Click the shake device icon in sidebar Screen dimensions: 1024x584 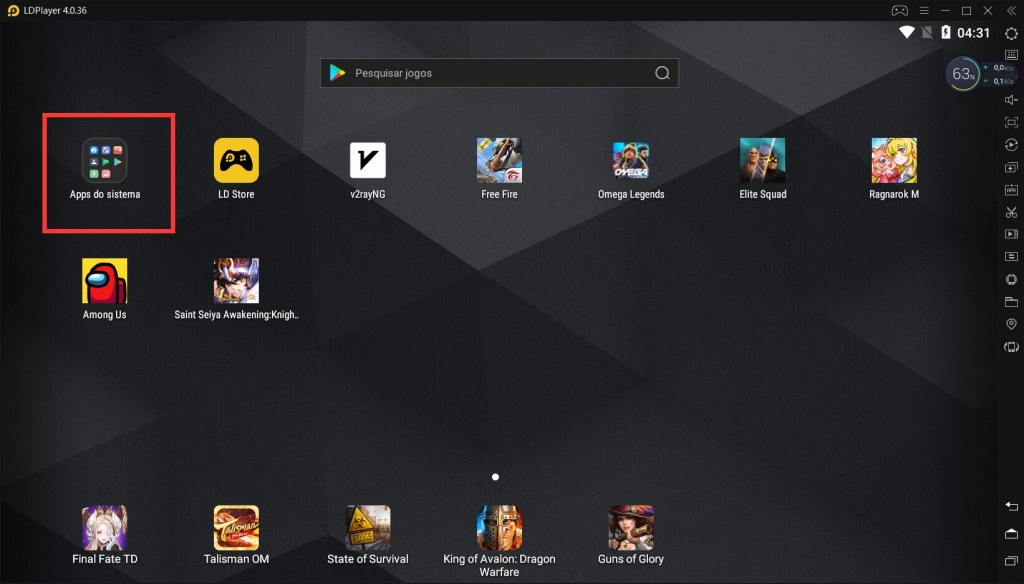(x=1011, y=347)
